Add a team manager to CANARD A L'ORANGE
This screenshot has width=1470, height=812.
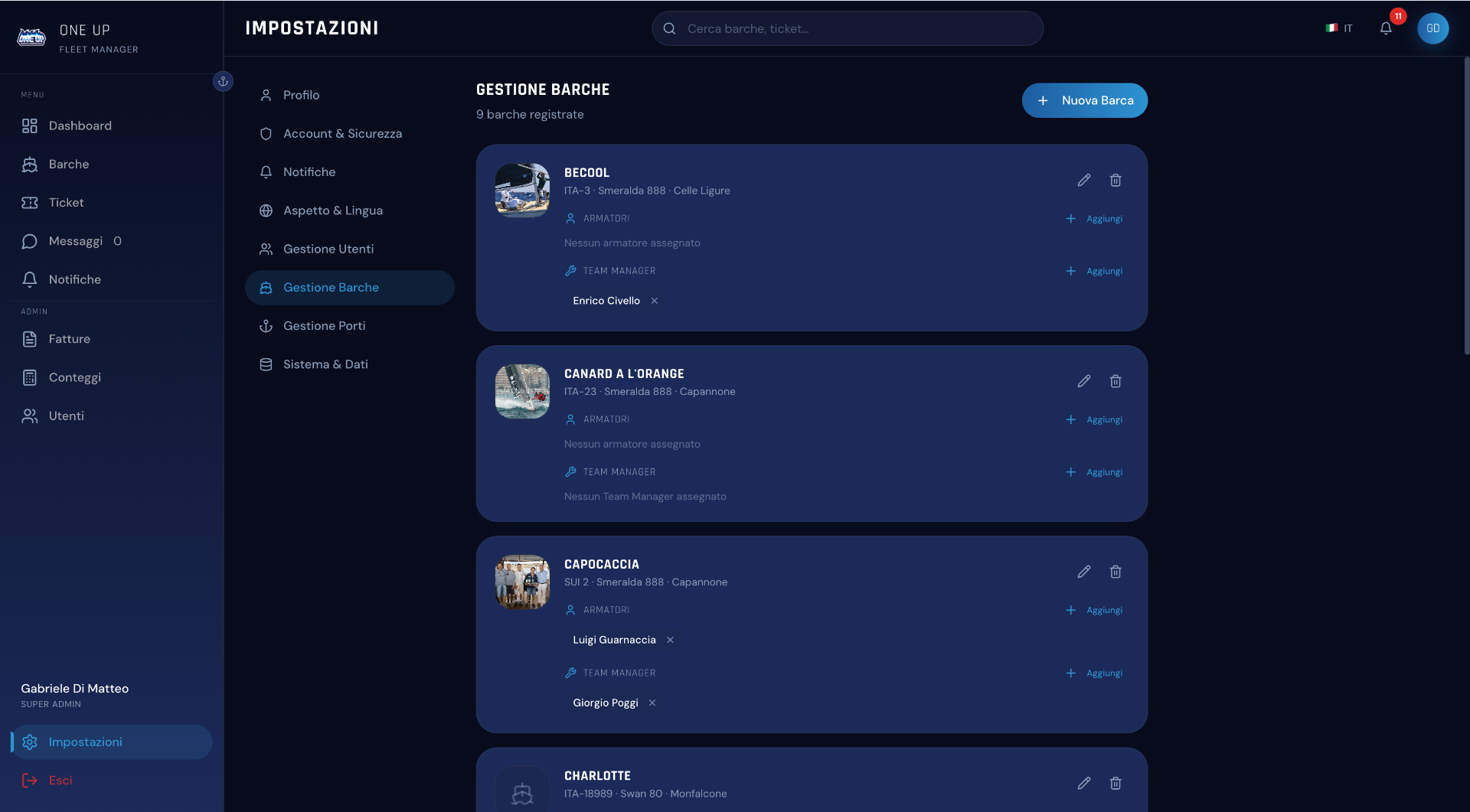(1094, 472)
